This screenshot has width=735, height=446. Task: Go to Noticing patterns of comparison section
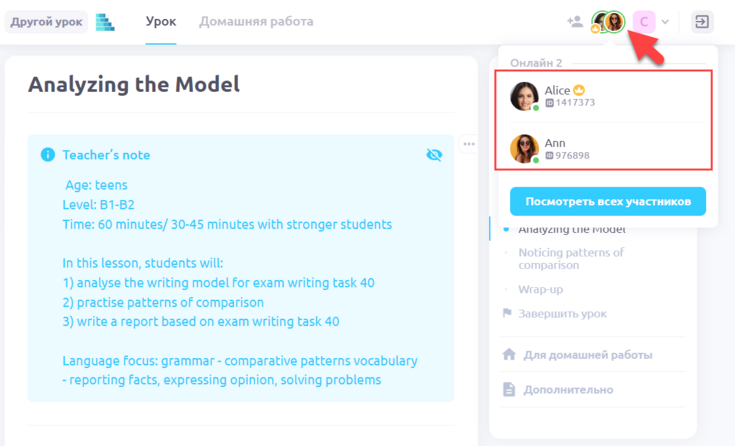[x=570, y=259]
